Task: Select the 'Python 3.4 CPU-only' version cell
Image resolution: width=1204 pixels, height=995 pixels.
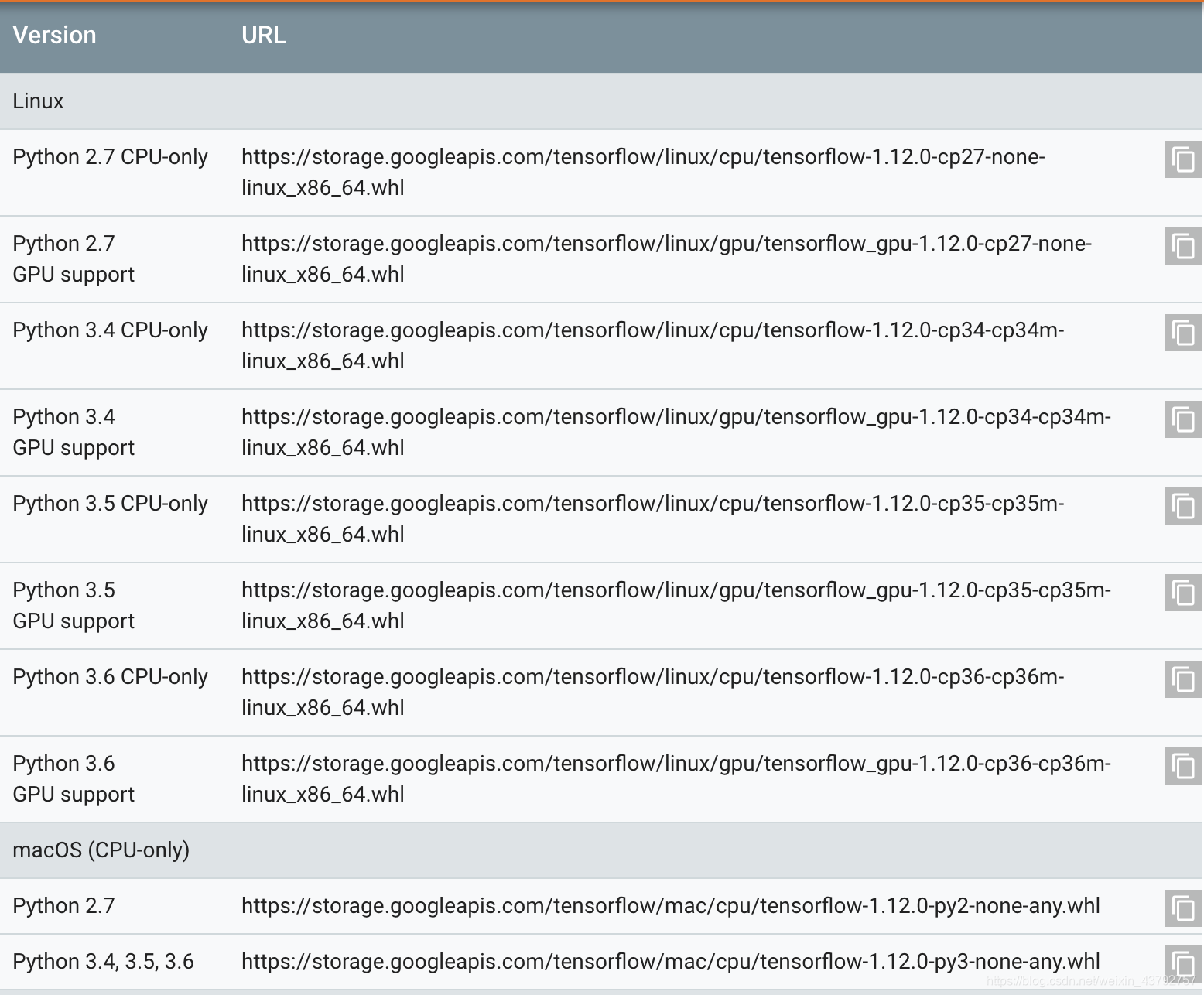Action: [110, 330]
